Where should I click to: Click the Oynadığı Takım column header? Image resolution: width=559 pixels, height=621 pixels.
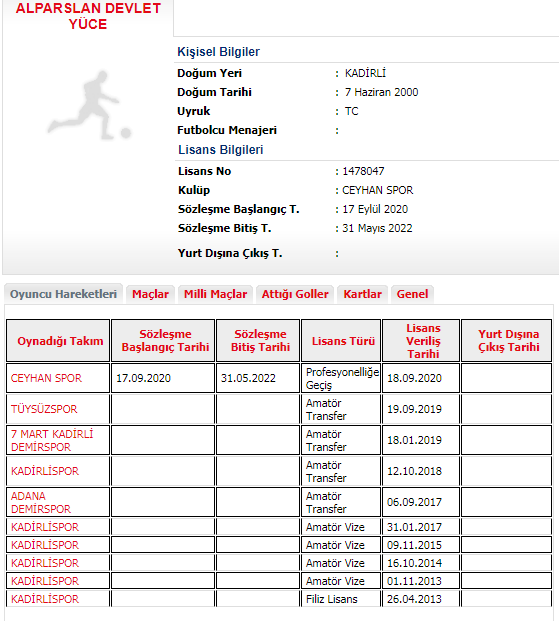(58, 341)
